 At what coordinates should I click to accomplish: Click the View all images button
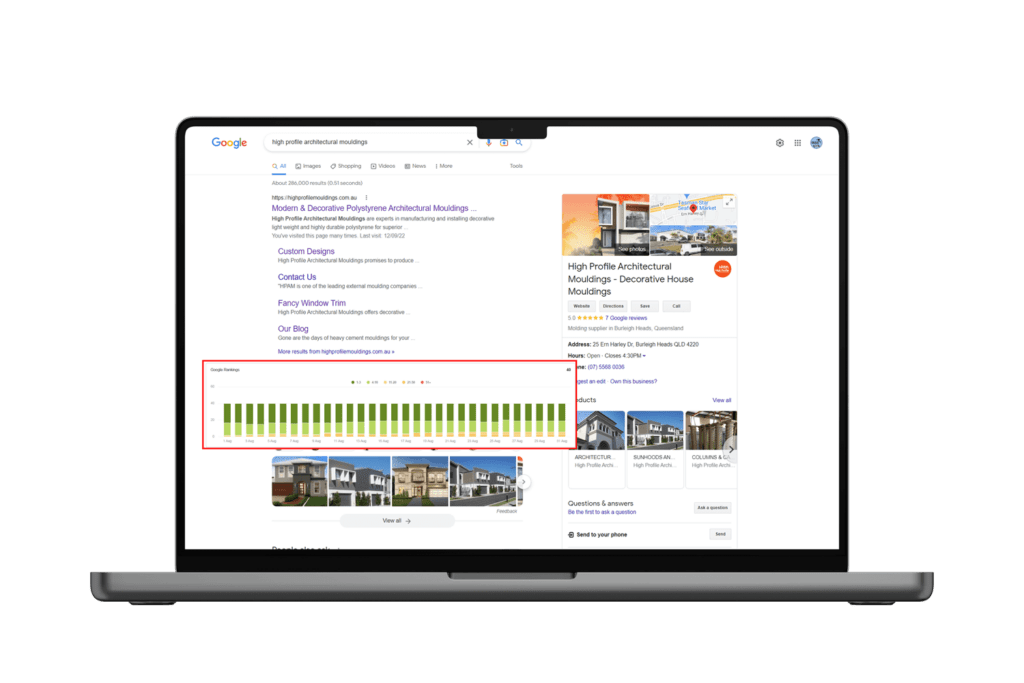(397, 521)
